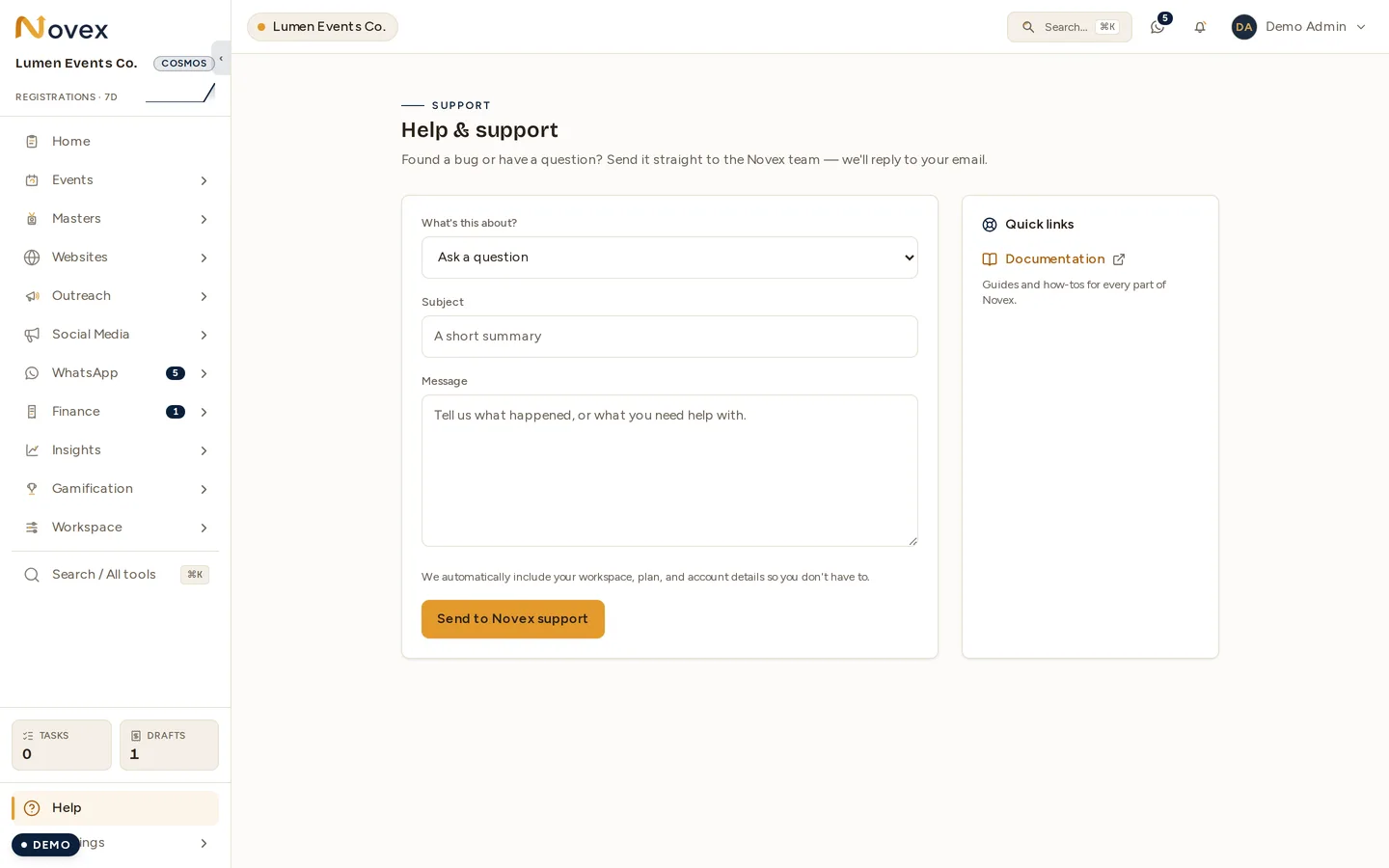Click the Help question mark icon
The image size is (1389, 868).
point(32,808)
